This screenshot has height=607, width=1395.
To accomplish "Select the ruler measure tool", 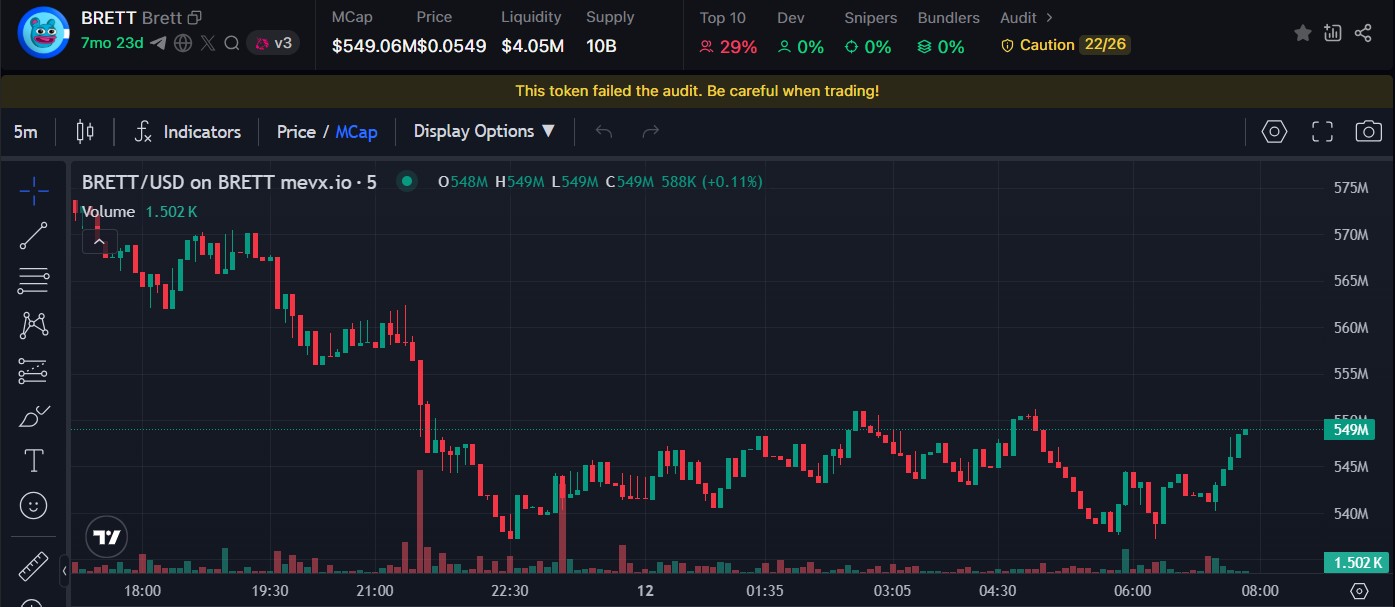I will [x=33, y=567].
